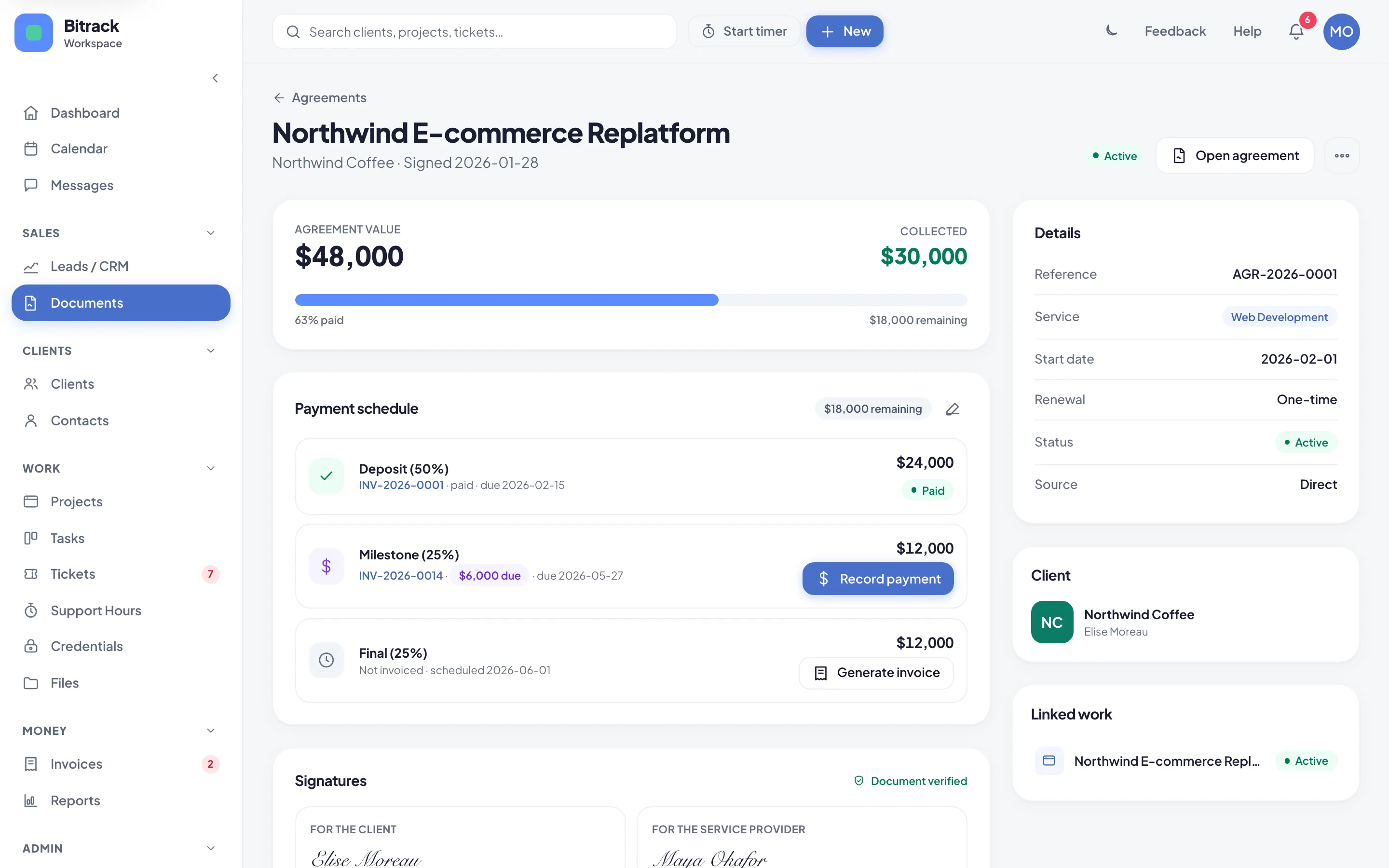Open the Feedback link

pos(1175,31)
